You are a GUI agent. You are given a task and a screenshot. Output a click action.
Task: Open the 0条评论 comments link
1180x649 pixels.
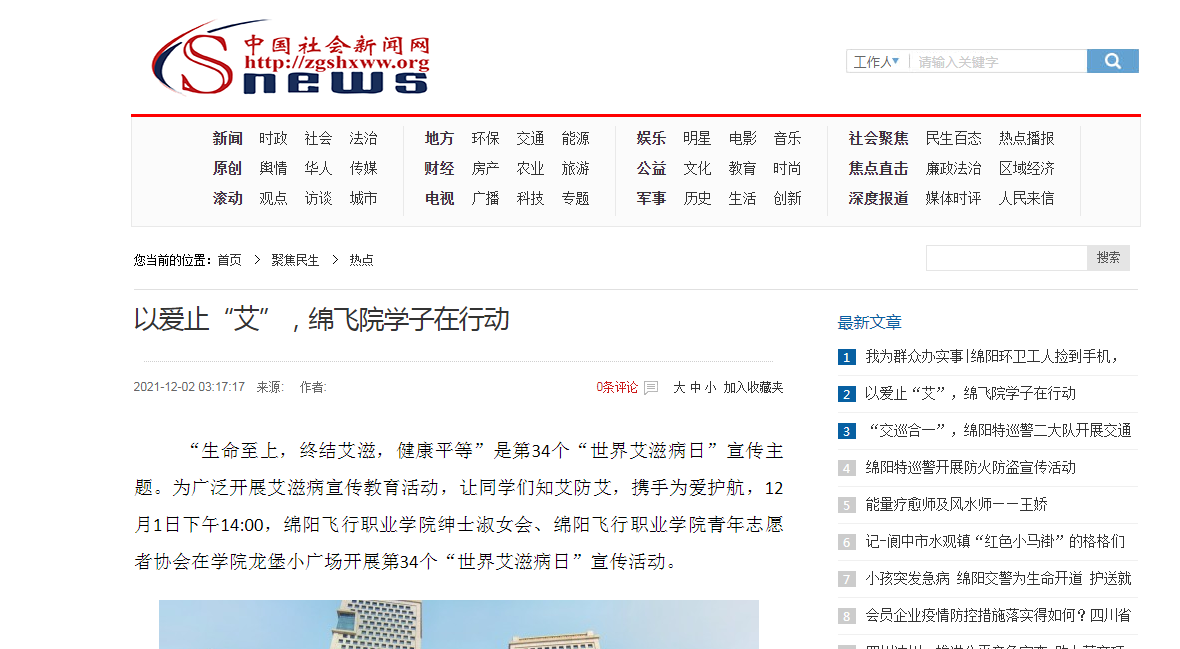[x=617, y=387]
